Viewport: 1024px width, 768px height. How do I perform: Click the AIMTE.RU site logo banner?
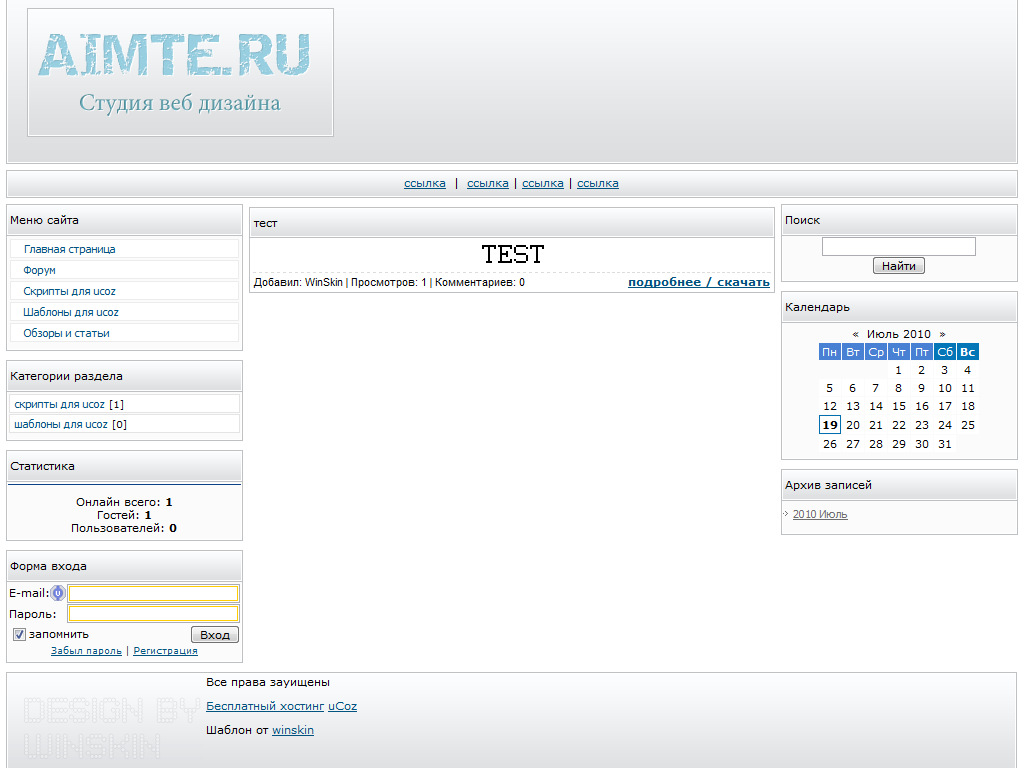[180, 72]
